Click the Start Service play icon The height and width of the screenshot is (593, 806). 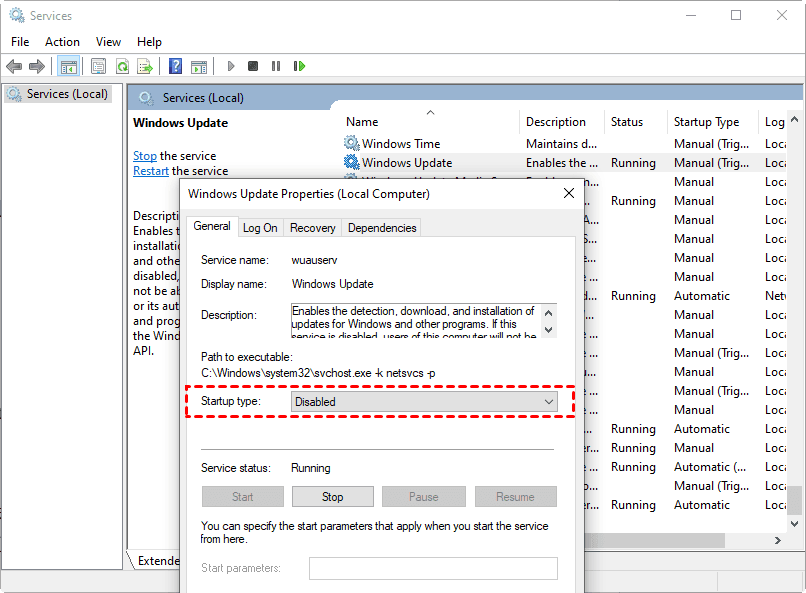(231, 66)
